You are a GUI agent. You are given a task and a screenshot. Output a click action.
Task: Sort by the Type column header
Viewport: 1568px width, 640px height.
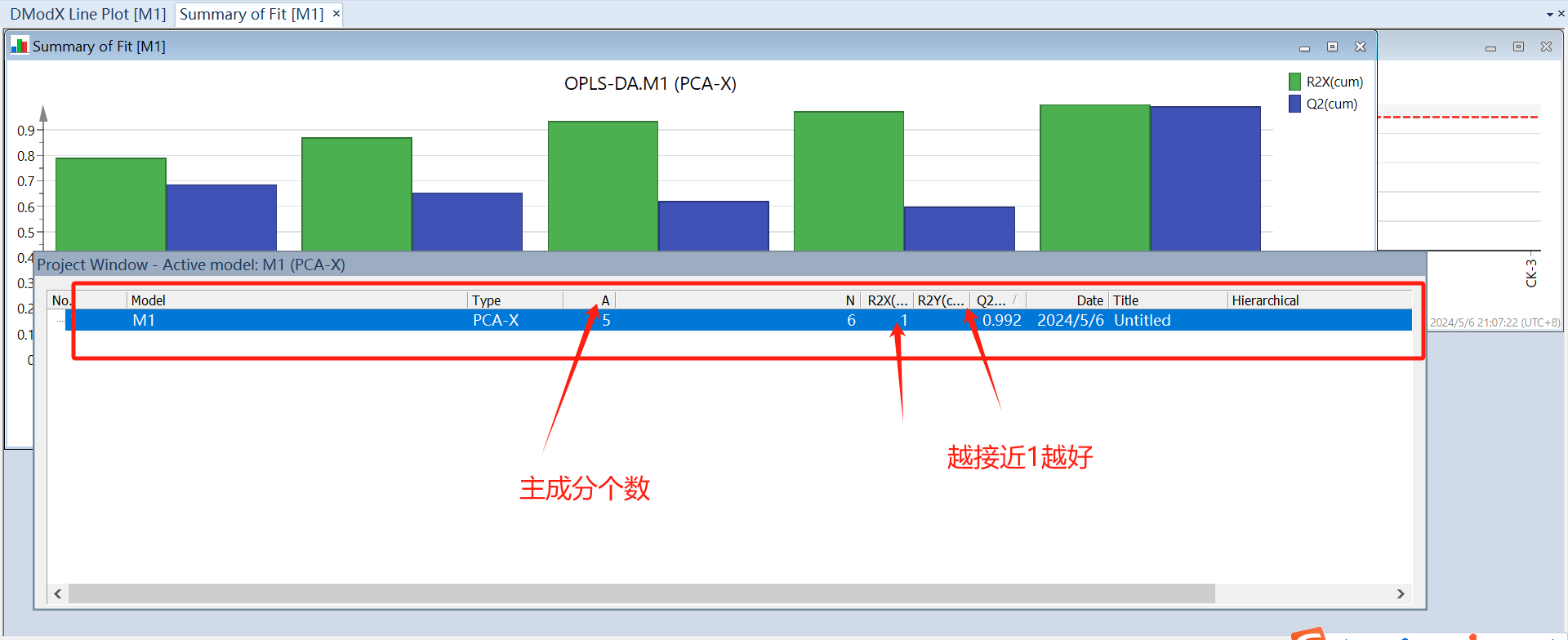coord(514,300)
